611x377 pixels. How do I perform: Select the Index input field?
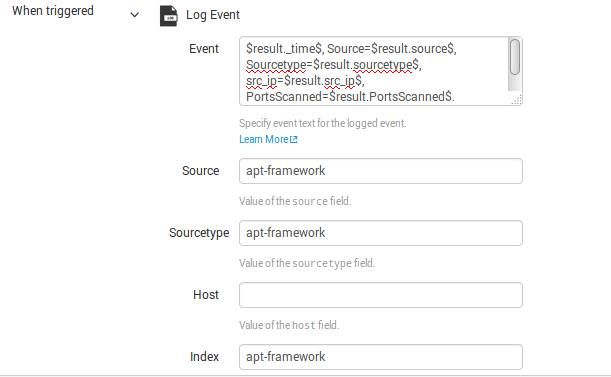click(x=381, y=357)
